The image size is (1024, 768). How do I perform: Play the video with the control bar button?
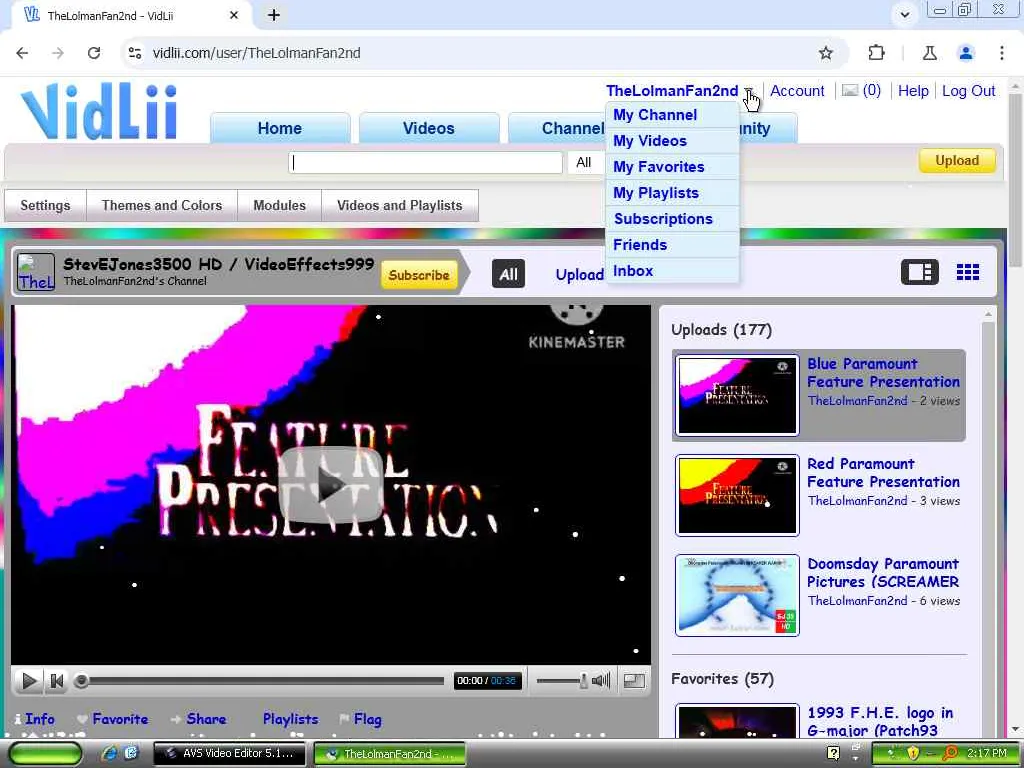click(29, 681)
